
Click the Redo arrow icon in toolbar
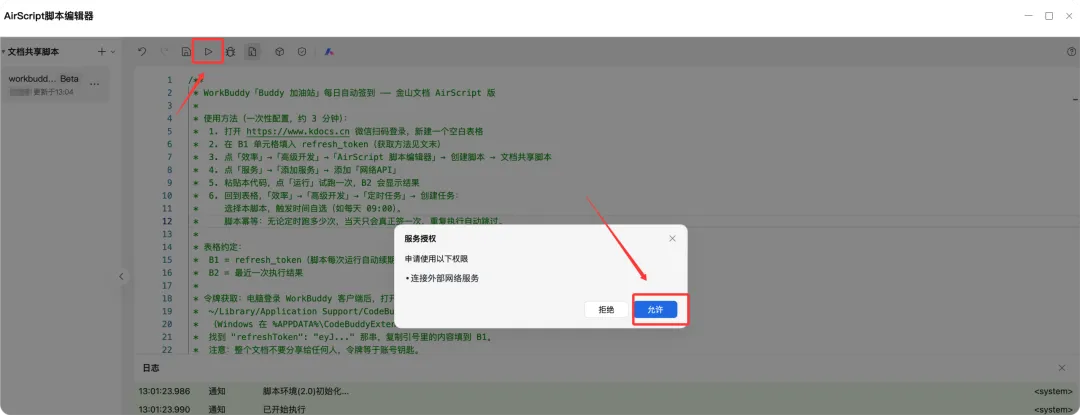164,51
